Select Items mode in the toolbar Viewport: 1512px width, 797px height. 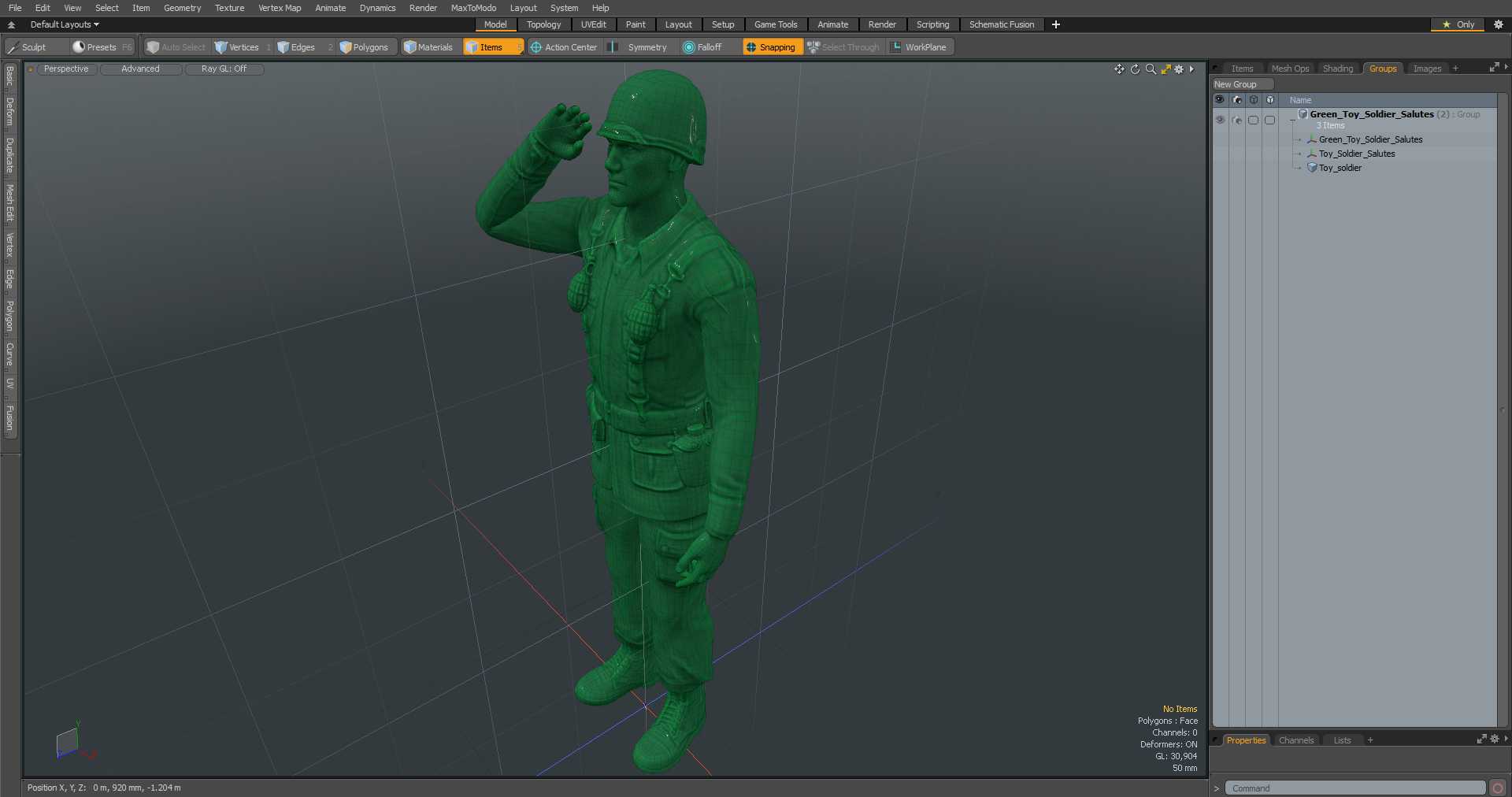493,47
